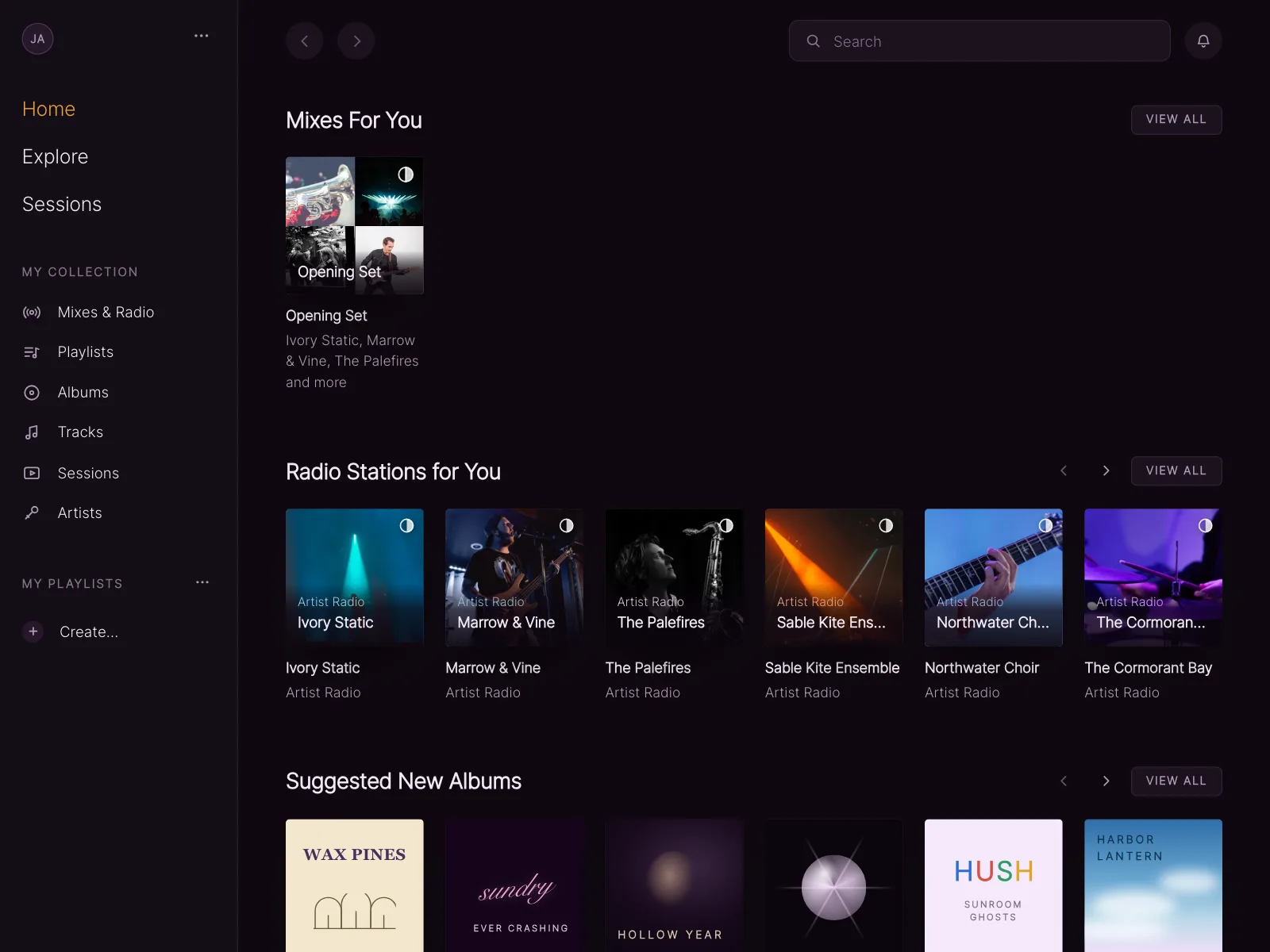The height and width of the screenshot is (952, 1270).
Task: Select Sessions in the top navigation list
Action: pyautogui.click(x=62, y=204)
